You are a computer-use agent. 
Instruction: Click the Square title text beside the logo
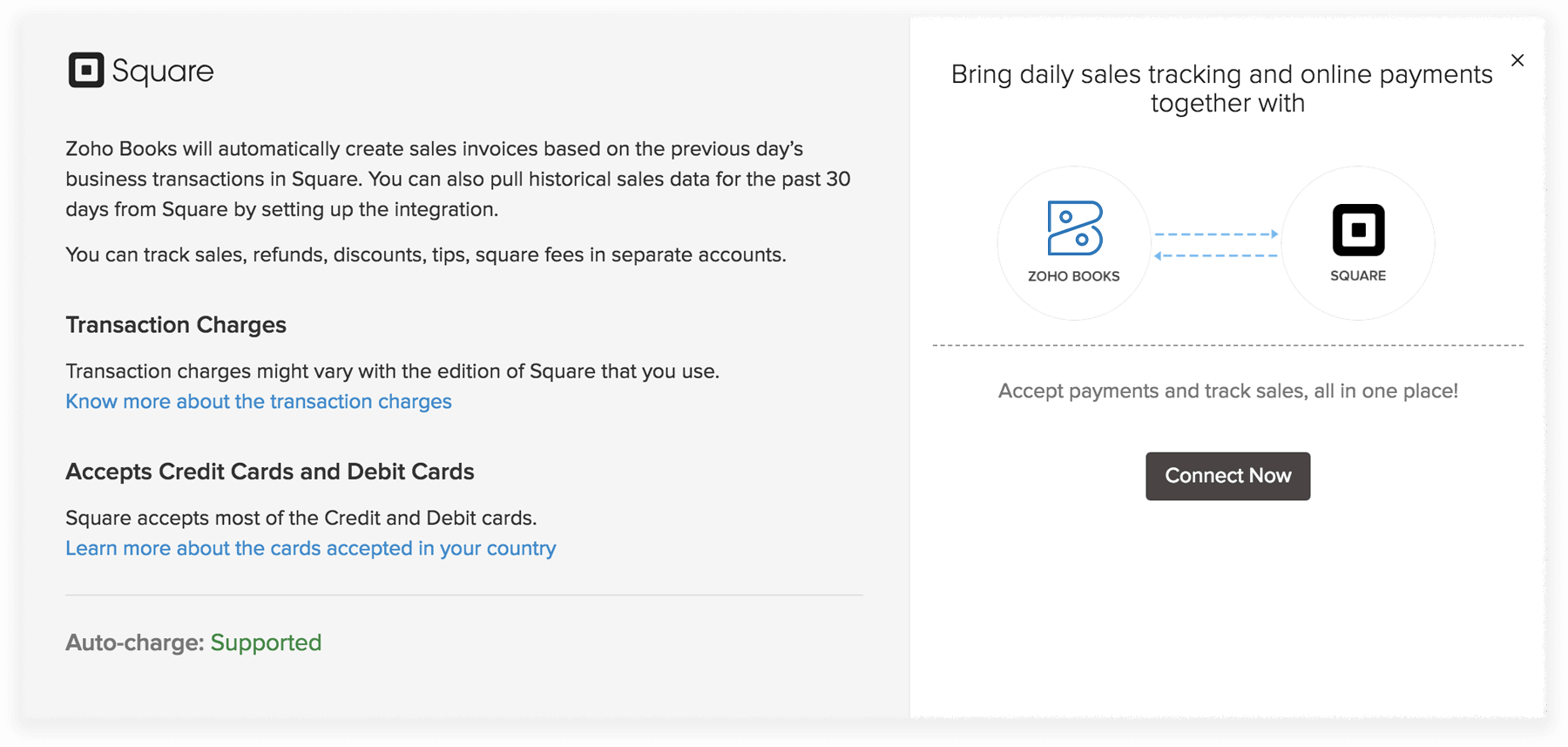162,71
